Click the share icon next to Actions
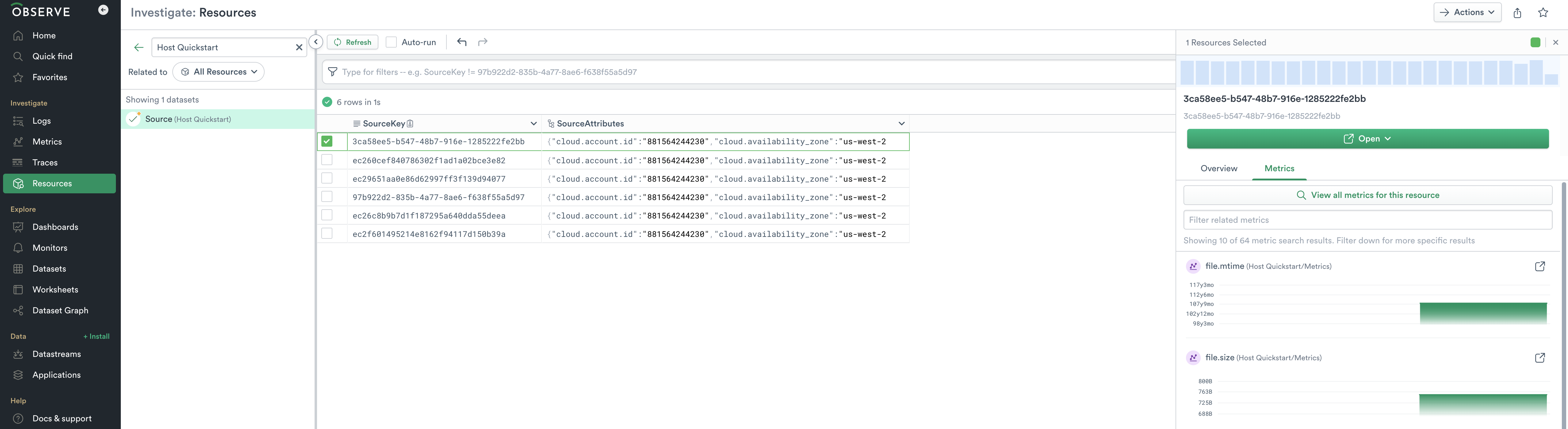The width and height of the screenshot is (1568, 429). tap(1517, 13)
